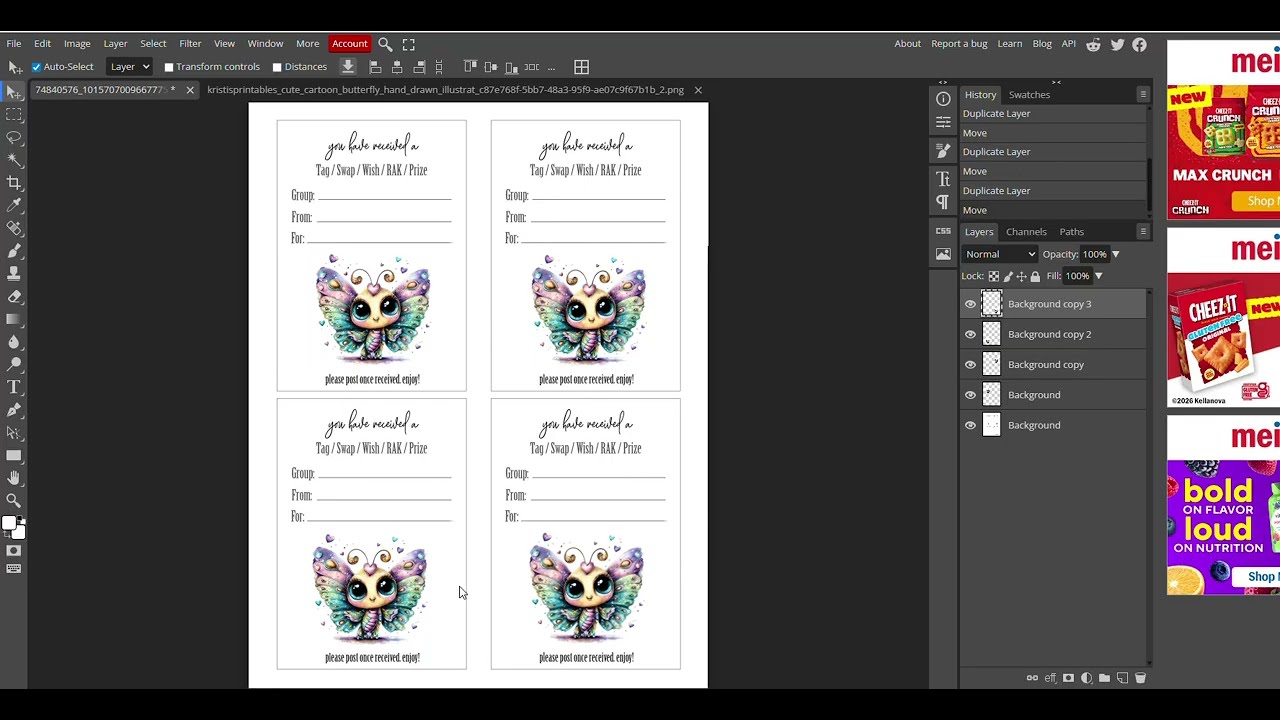Add a layer mask
Viewport: 1280px width, 720px height.
[1068, 678]
